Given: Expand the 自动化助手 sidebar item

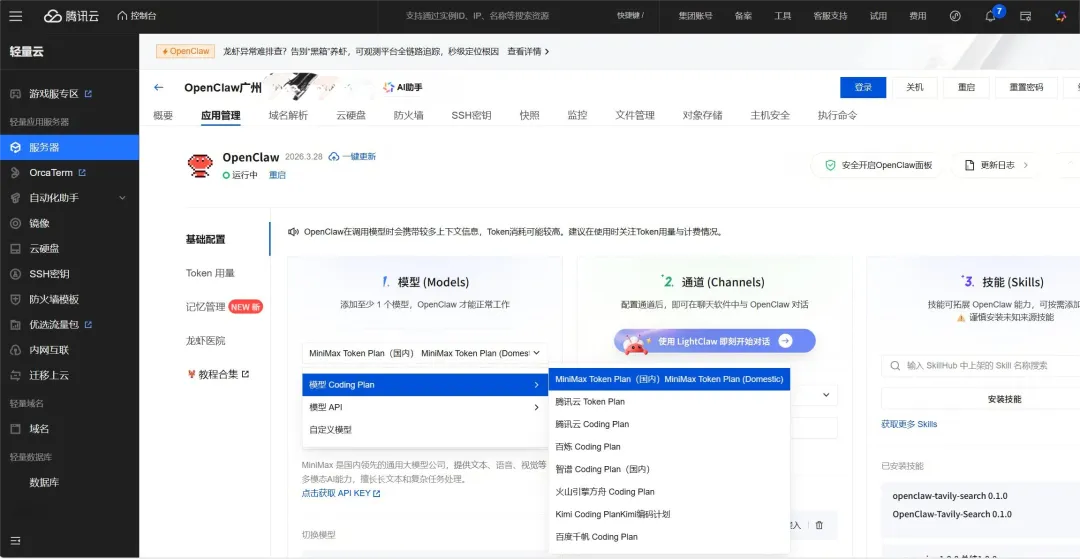Looking at the screenshot, I should click(70, 198).
